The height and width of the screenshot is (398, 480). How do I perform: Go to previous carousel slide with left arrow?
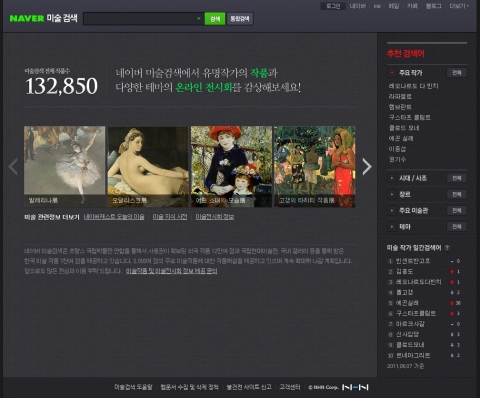pyautogui.click(x=13, y=167)
